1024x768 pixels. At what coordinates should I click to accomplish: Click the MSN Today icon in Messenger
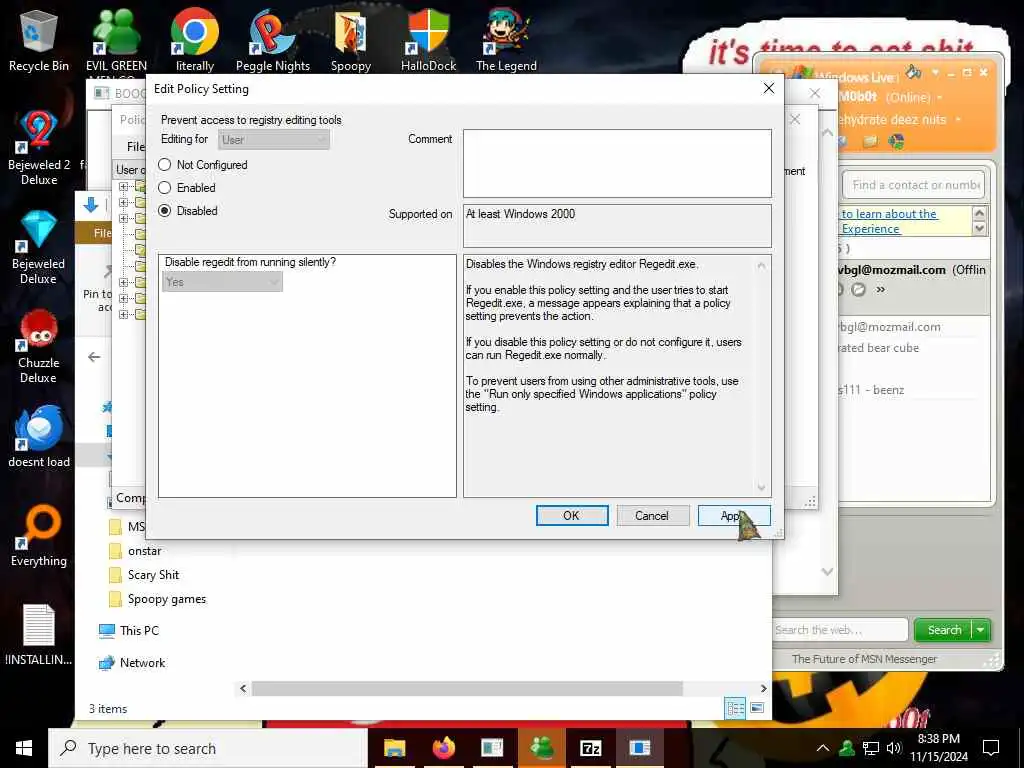[896, 141]
